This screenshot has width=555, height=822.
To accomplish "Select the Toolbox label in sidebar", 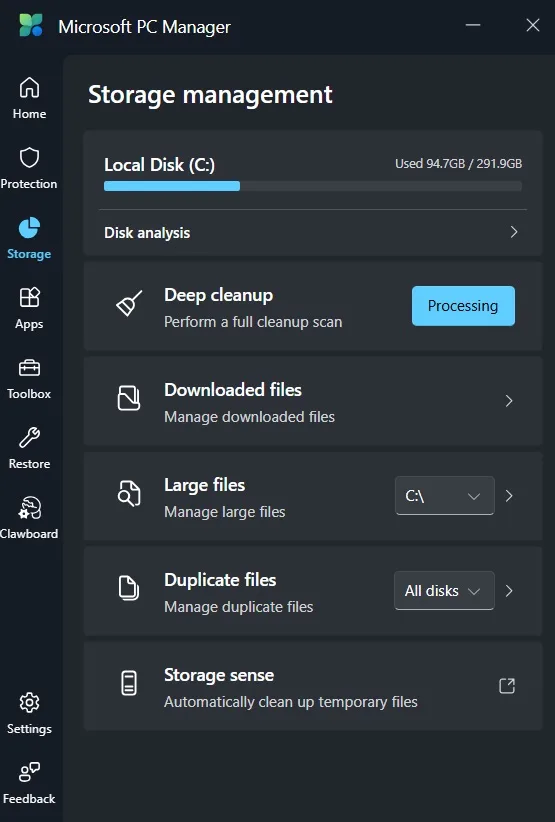I will (x=29, y=394).
